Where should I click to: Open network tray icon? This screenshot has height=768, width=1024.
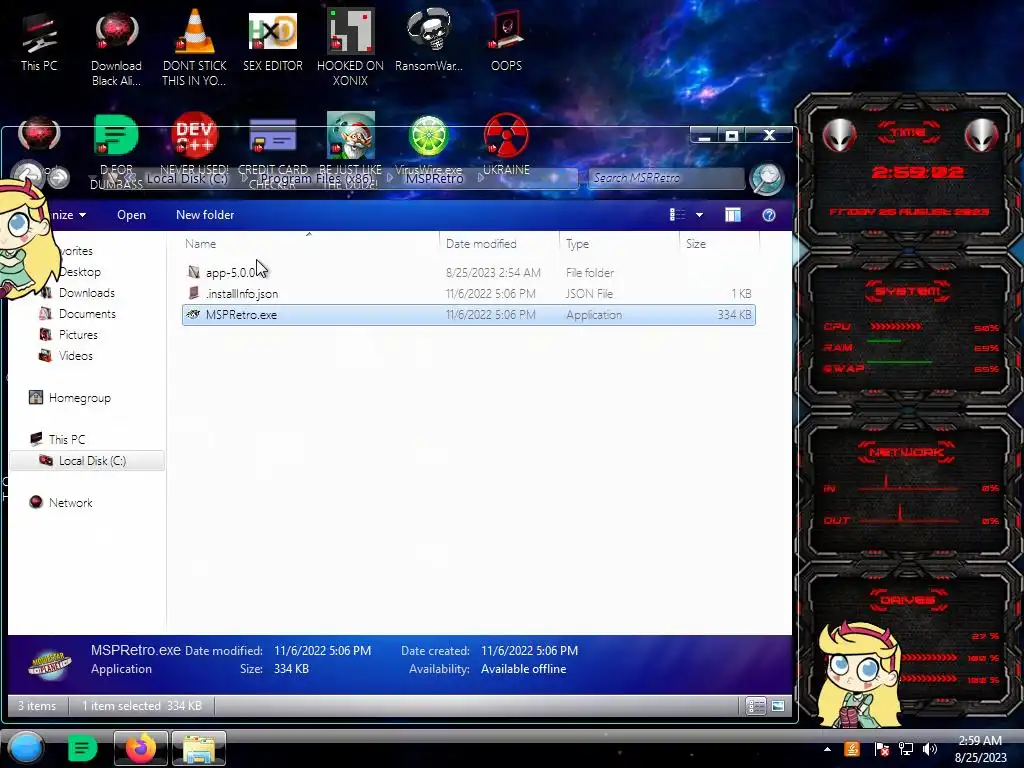click(906, 749)
